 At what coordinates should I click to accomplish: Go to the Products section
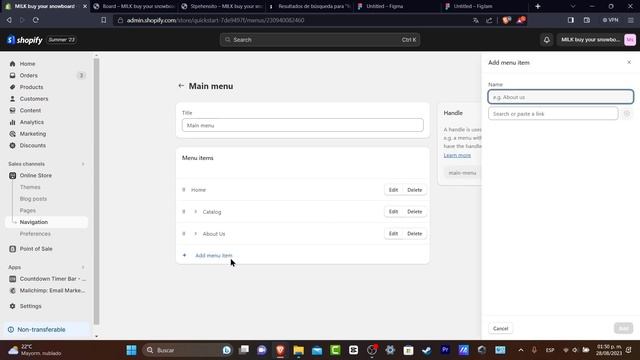[x=31, y=87]
